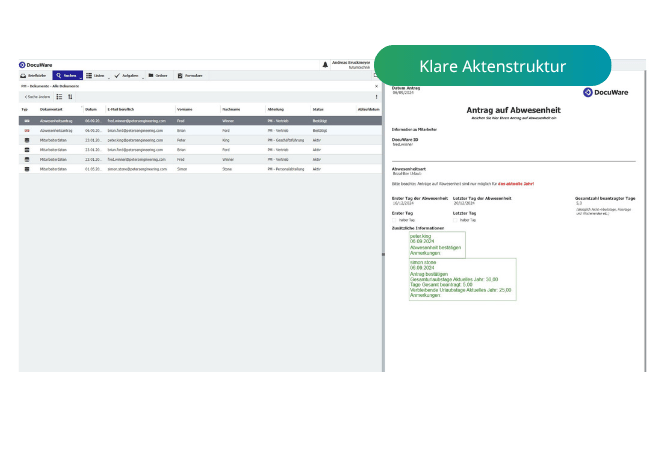Open the notification bell in the DocuWare header
This screenshot has height=450, width=666.
[x=325, y=65]
